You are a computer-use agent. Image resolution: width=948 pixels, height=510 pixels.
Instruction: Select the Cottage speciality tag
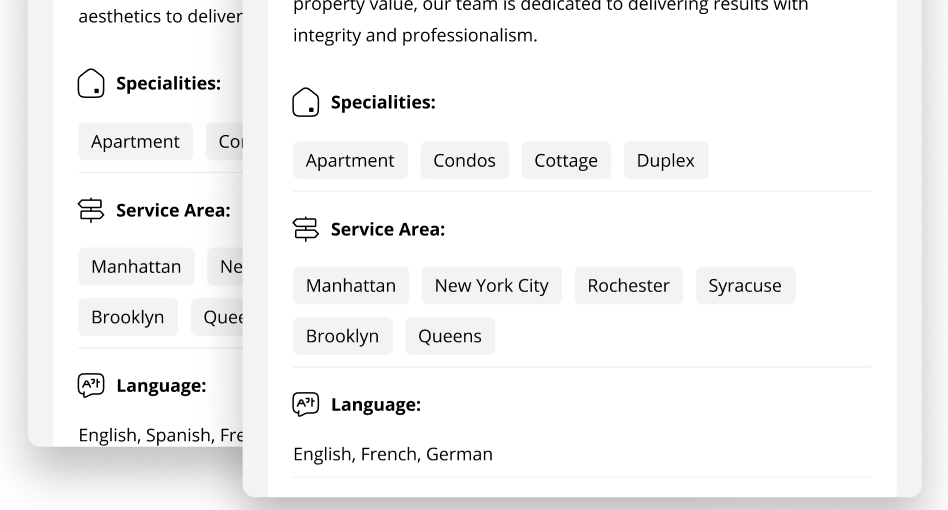[x=566, y=160]
